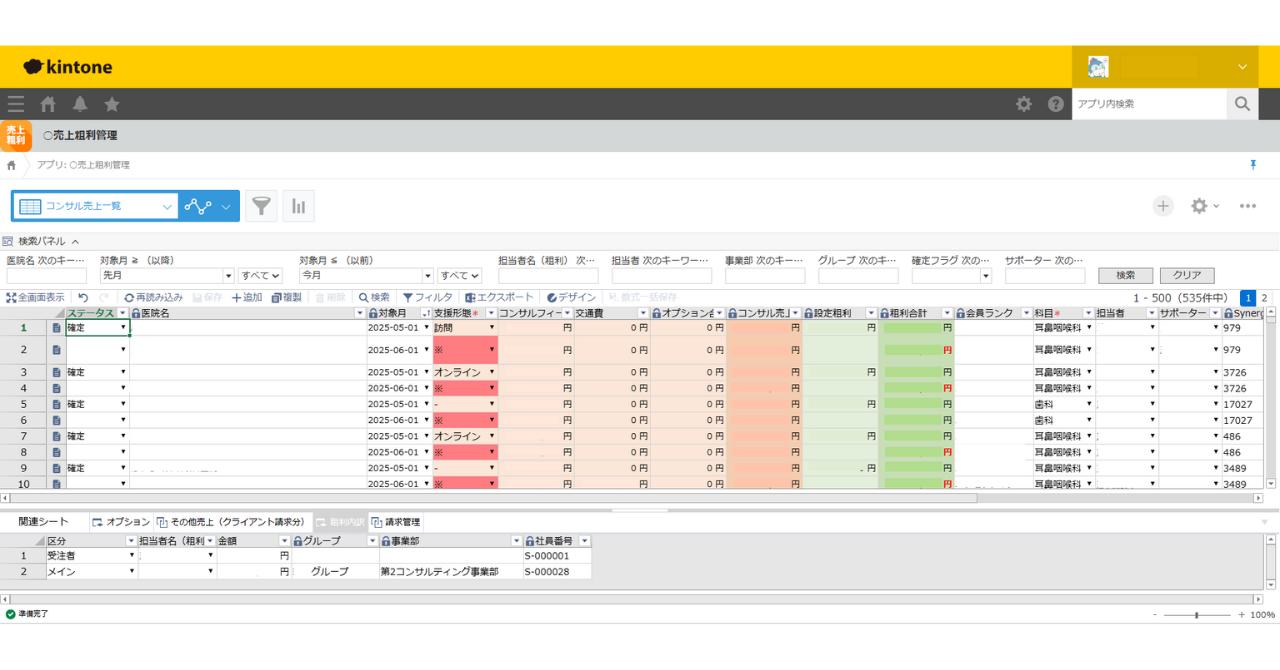The height and width of the screenshot is (670, 1280).
Task: Click the undo arrow in grid toolbar
Action: (x=83, y=297)
